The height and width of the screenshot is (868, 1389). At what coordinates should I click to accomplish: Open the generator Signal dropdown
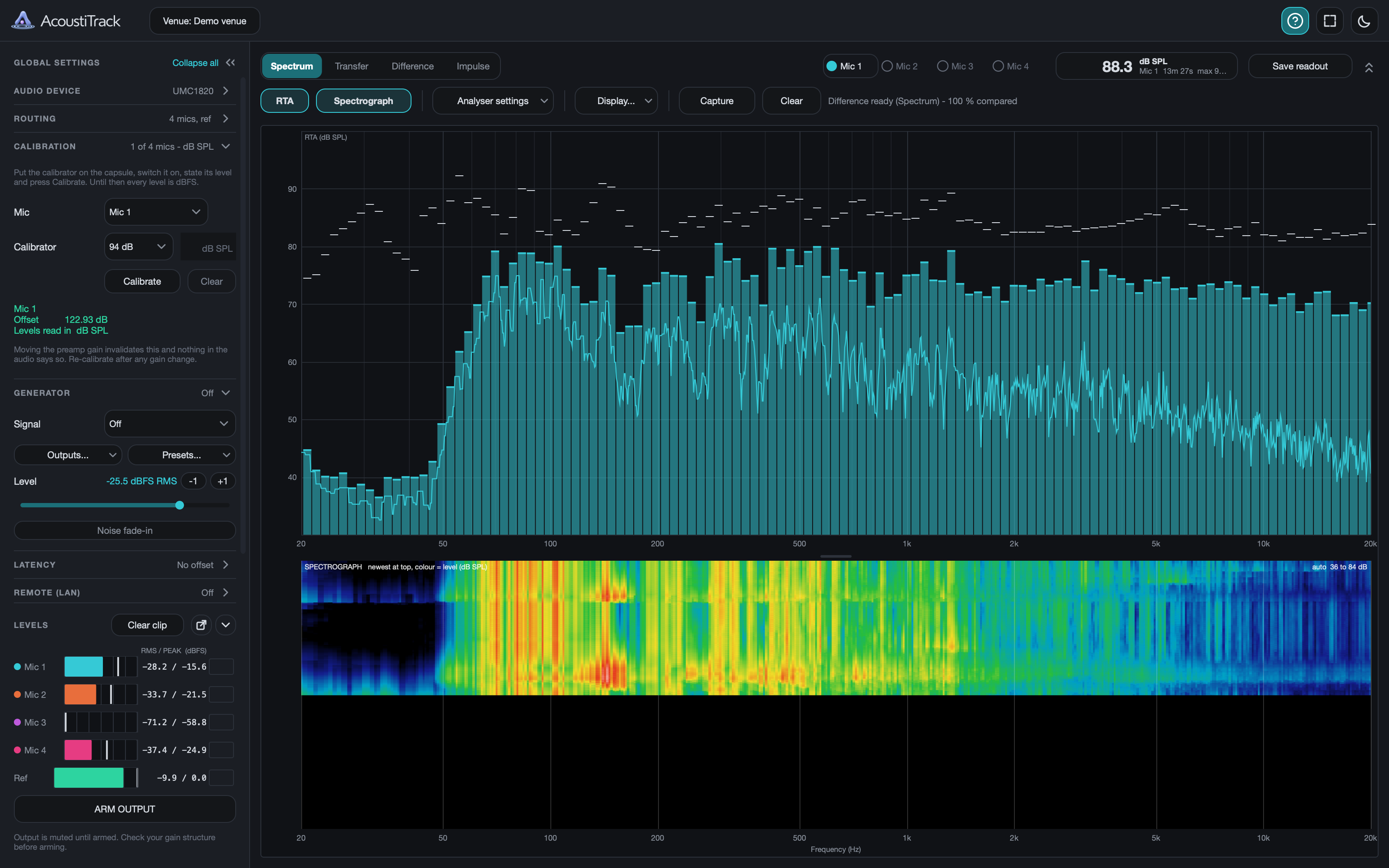[170, 424]
